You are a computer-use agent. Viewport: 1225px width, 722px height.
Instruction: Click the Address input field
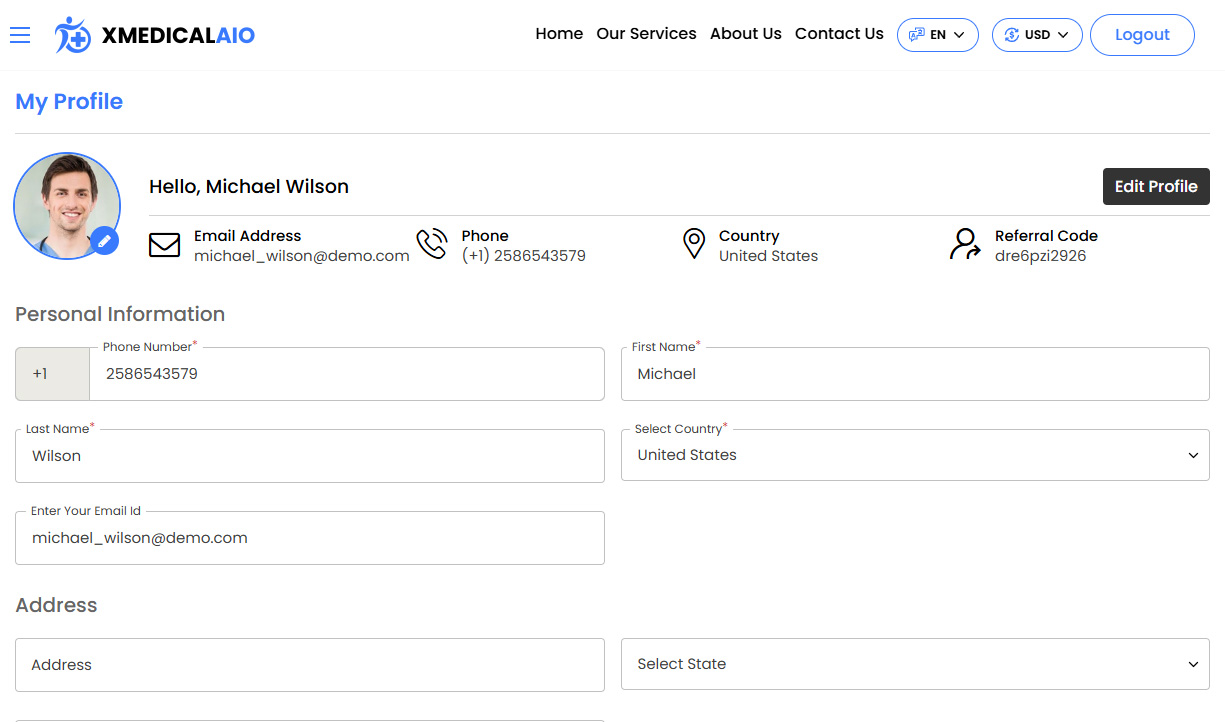310,664
